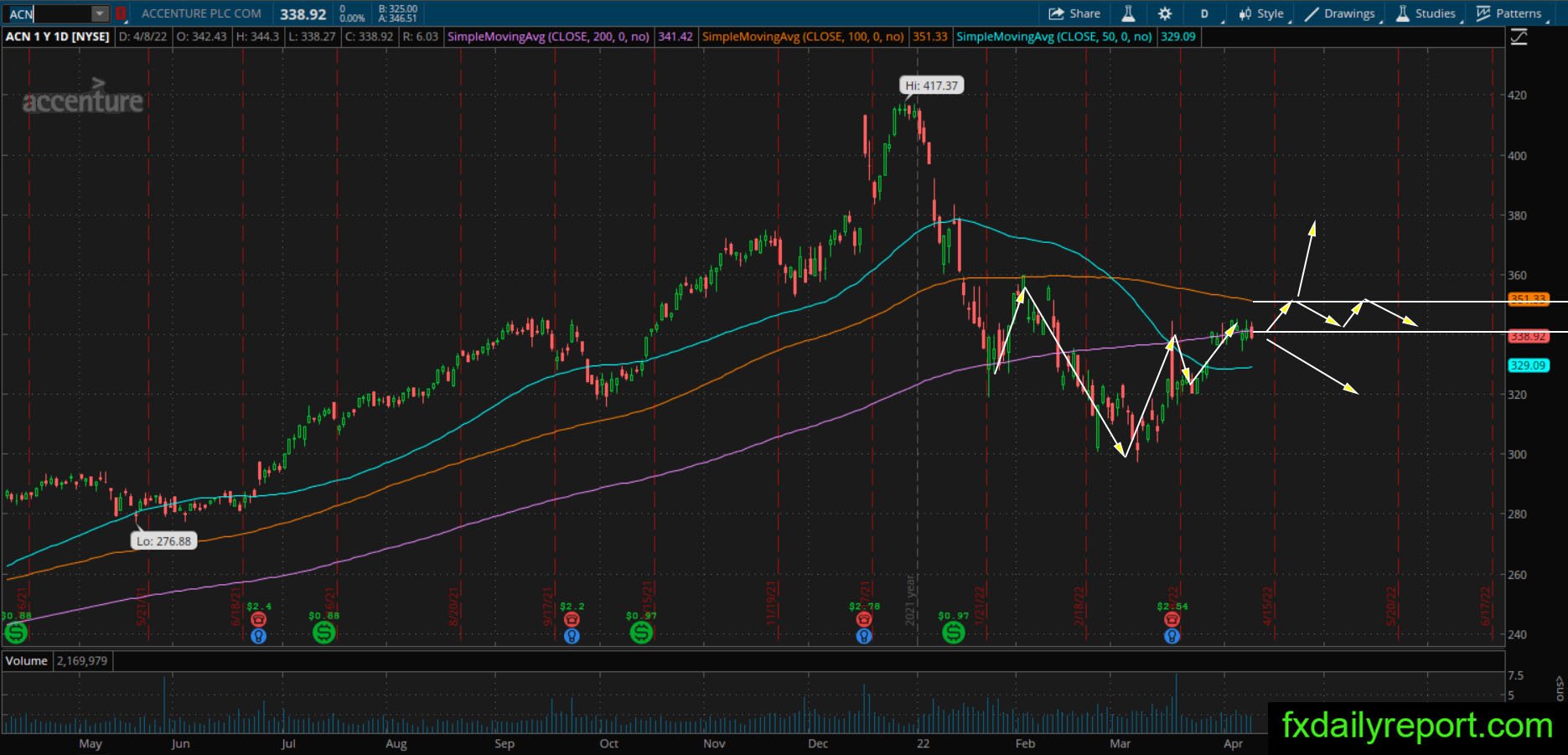The height and width of the screenshot is (755, 1568).
Task: Click the Drawings diagonal line icon
Action: (1312, 13)
